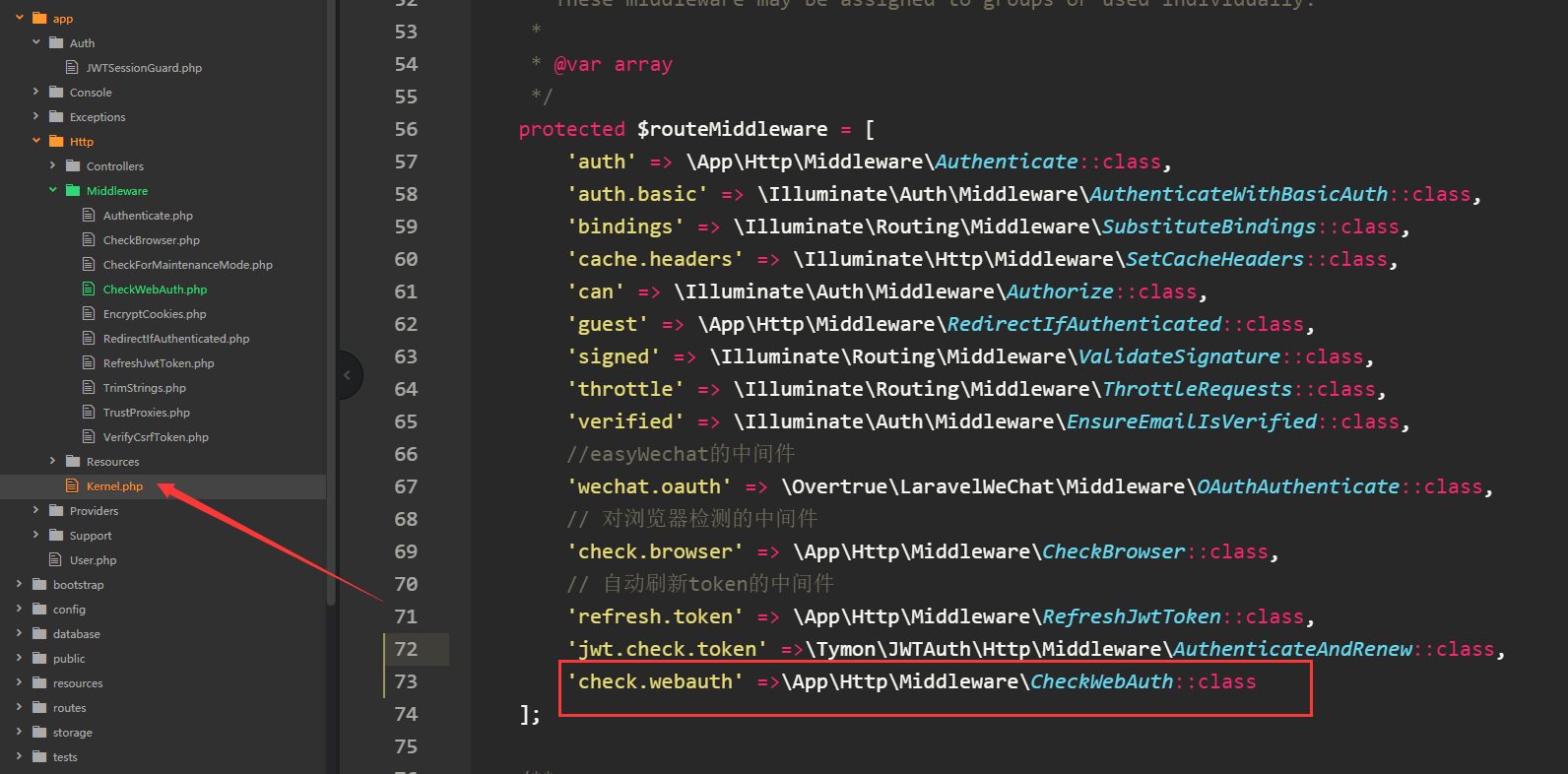Expand the config folder chevron
This screenshot has height=774, width=1568.
20,609
